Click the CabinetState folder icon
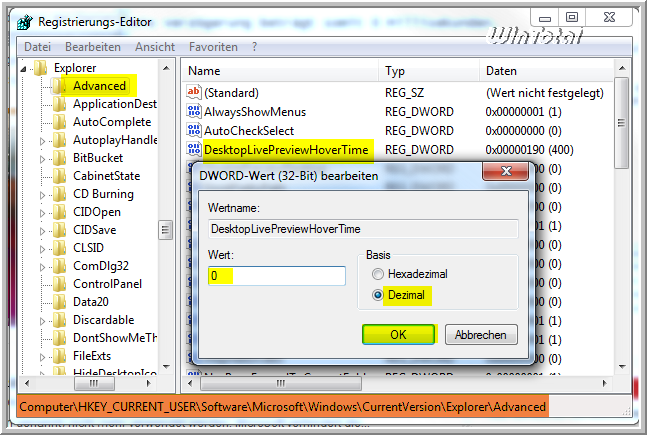Screen dimensions: 647x435 click(59, 176)
